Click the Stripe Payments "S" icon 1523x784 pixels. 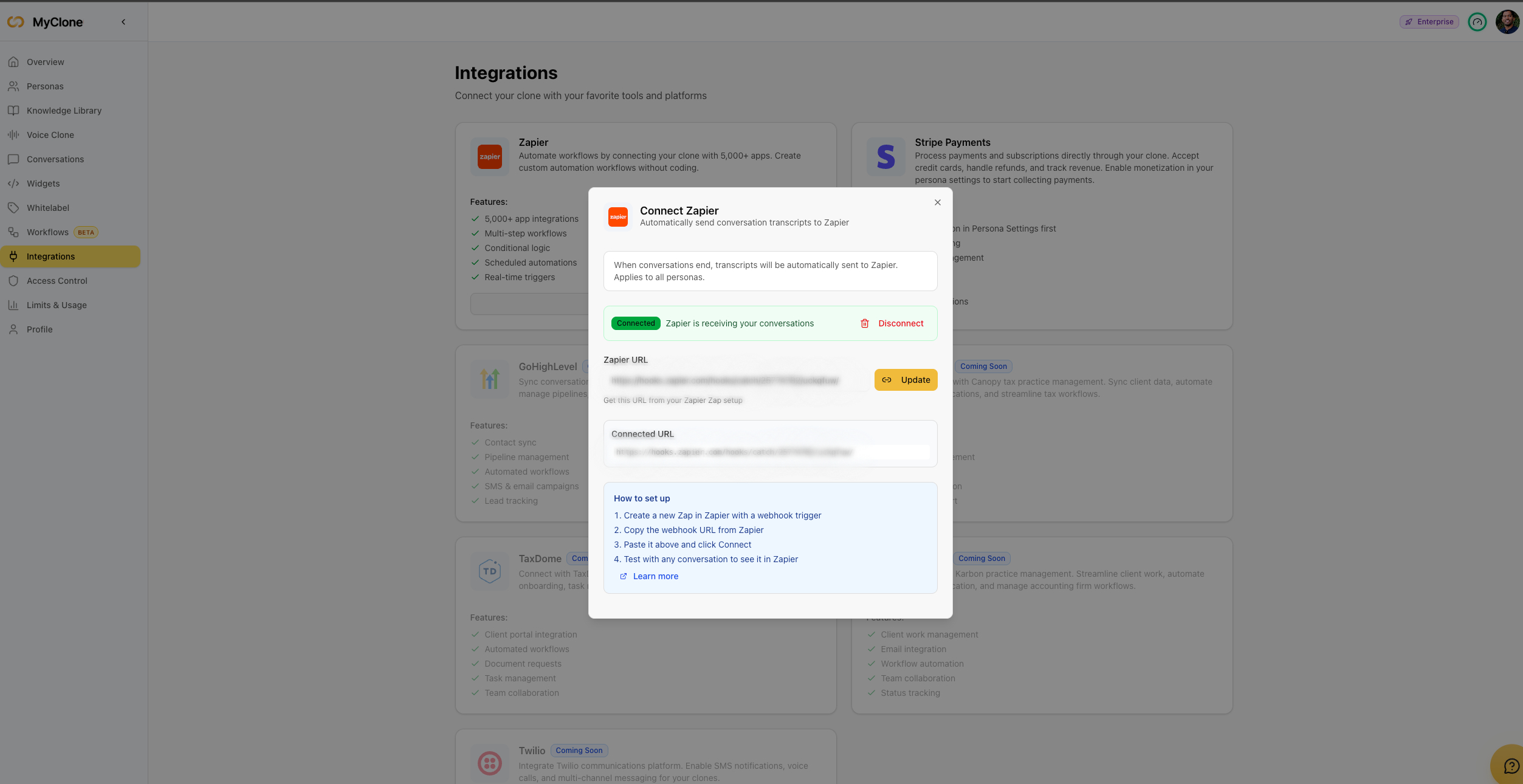(x=885, y=157)
